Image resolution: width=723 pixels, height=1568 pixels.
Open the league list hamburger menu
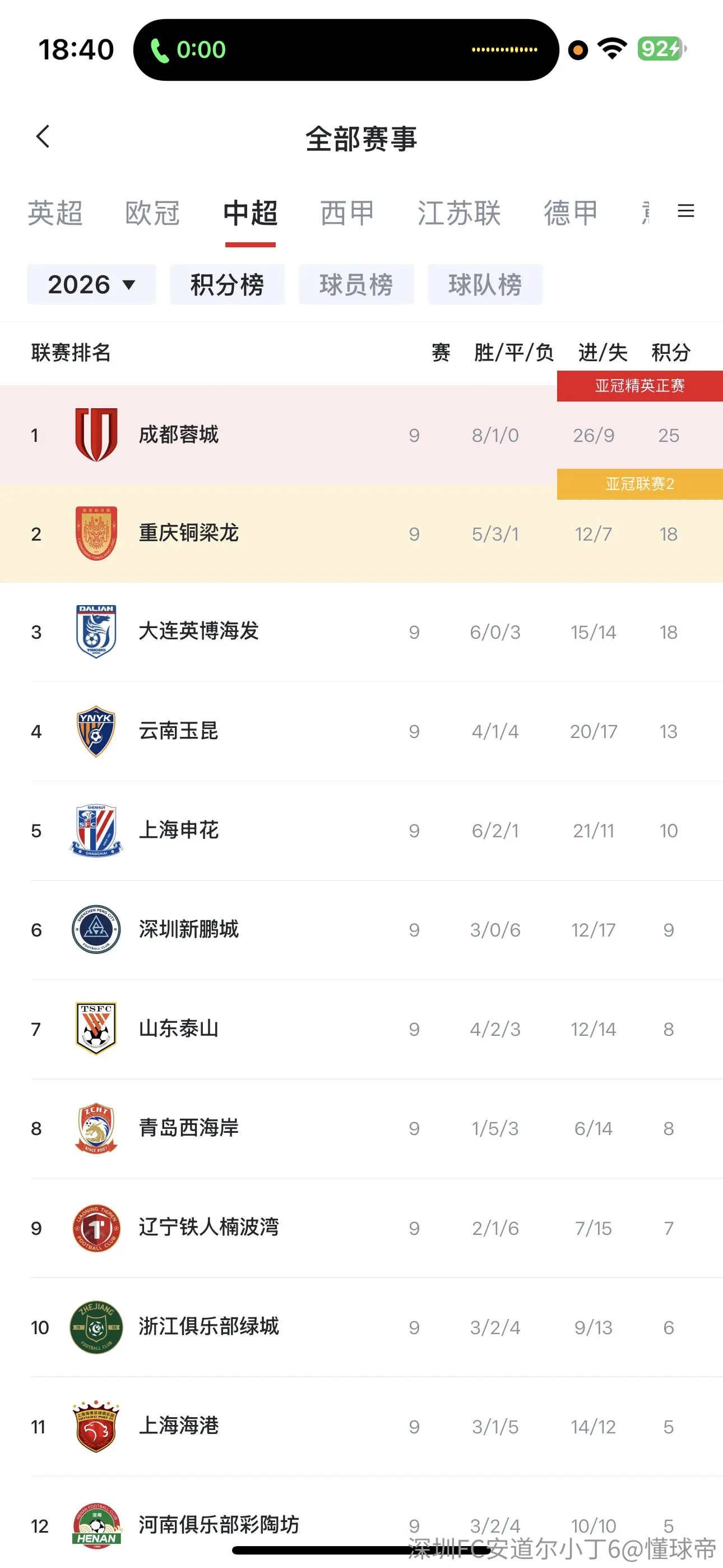coord(686,211)
